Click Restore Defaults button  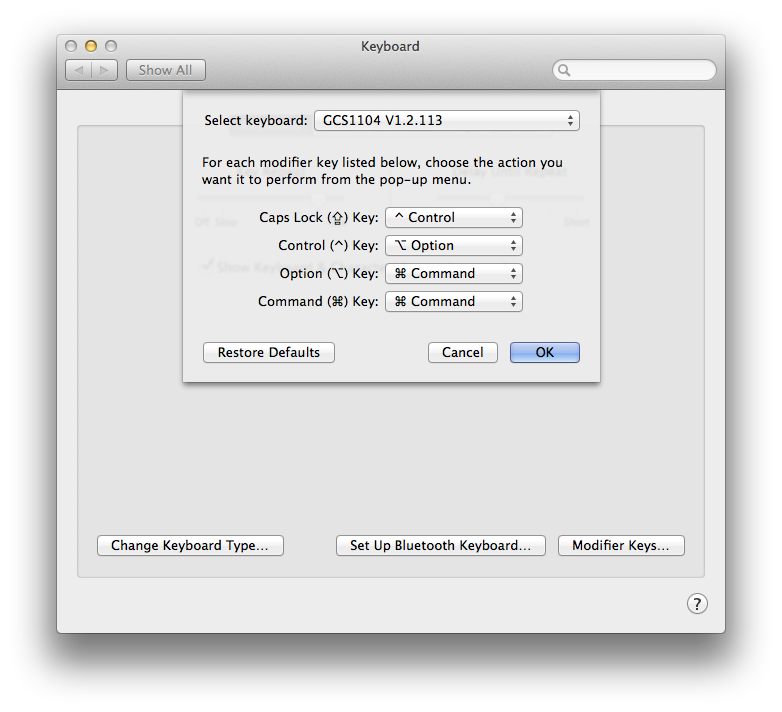click(268, 353)
